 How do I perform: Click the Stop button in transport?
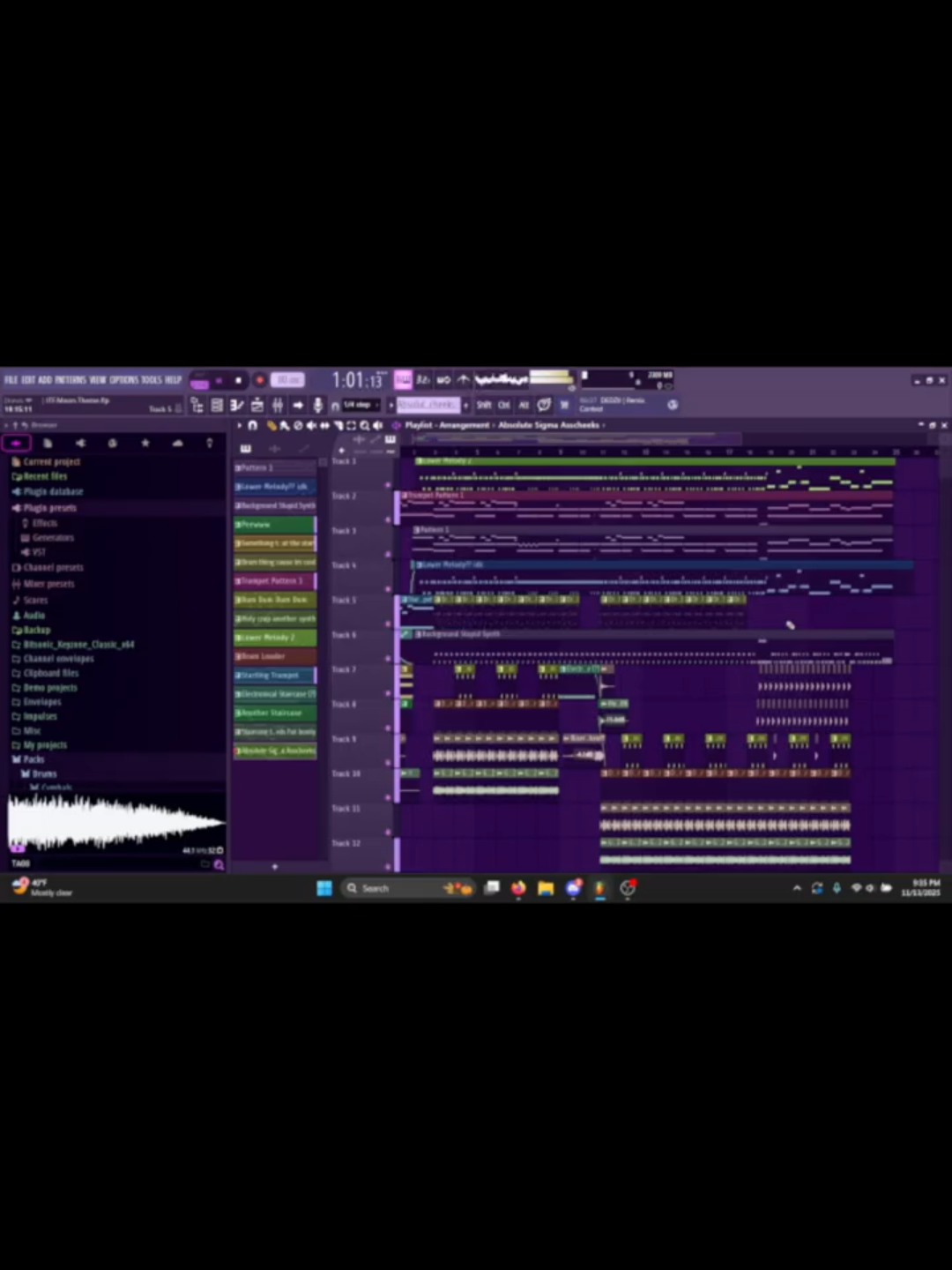pyautogui.click(x=238, y=380)
